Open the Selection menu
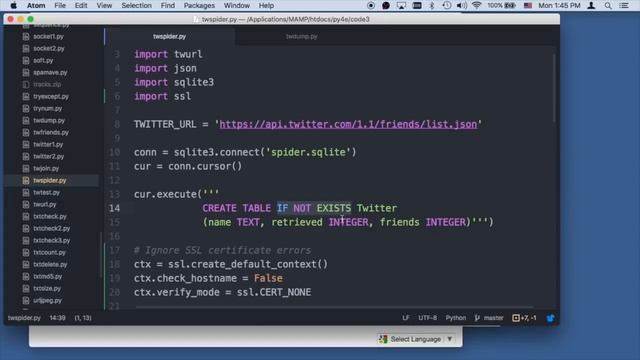 [136, 5]
